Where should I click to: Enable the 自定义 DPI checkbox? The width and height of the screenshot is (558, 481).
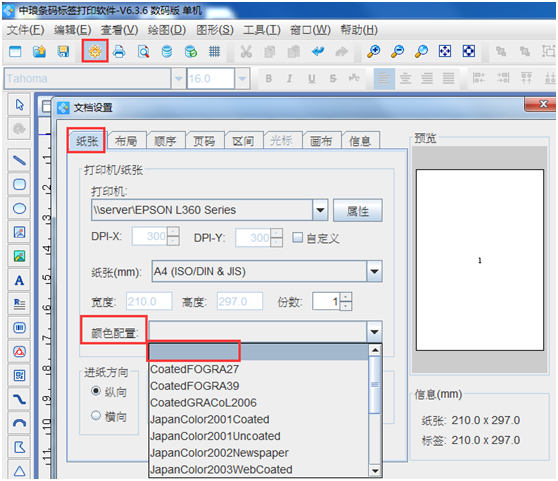(298, 237)
